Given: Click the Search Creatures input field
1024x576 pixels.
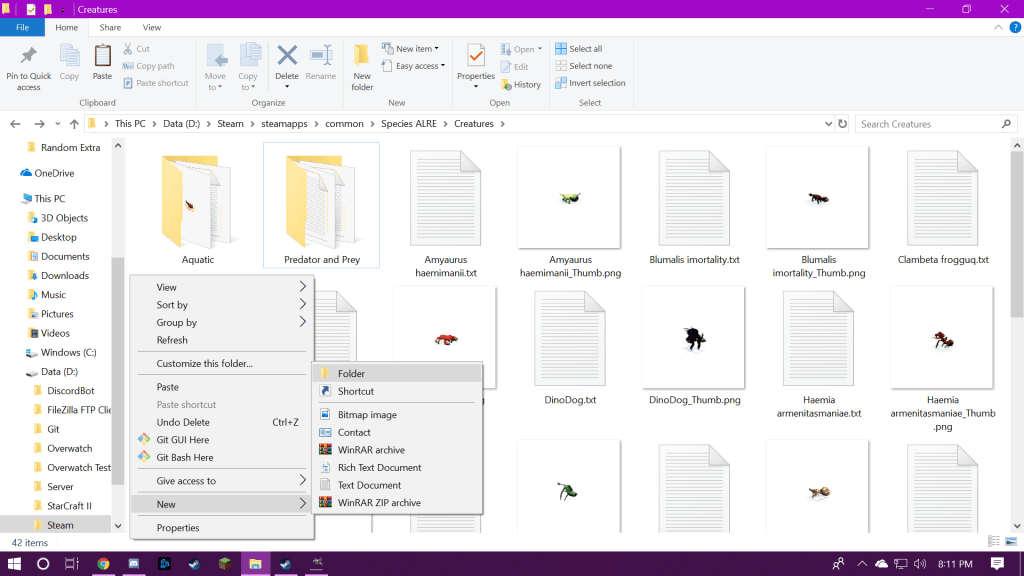Looking at the screenshot, I should 930,124.
